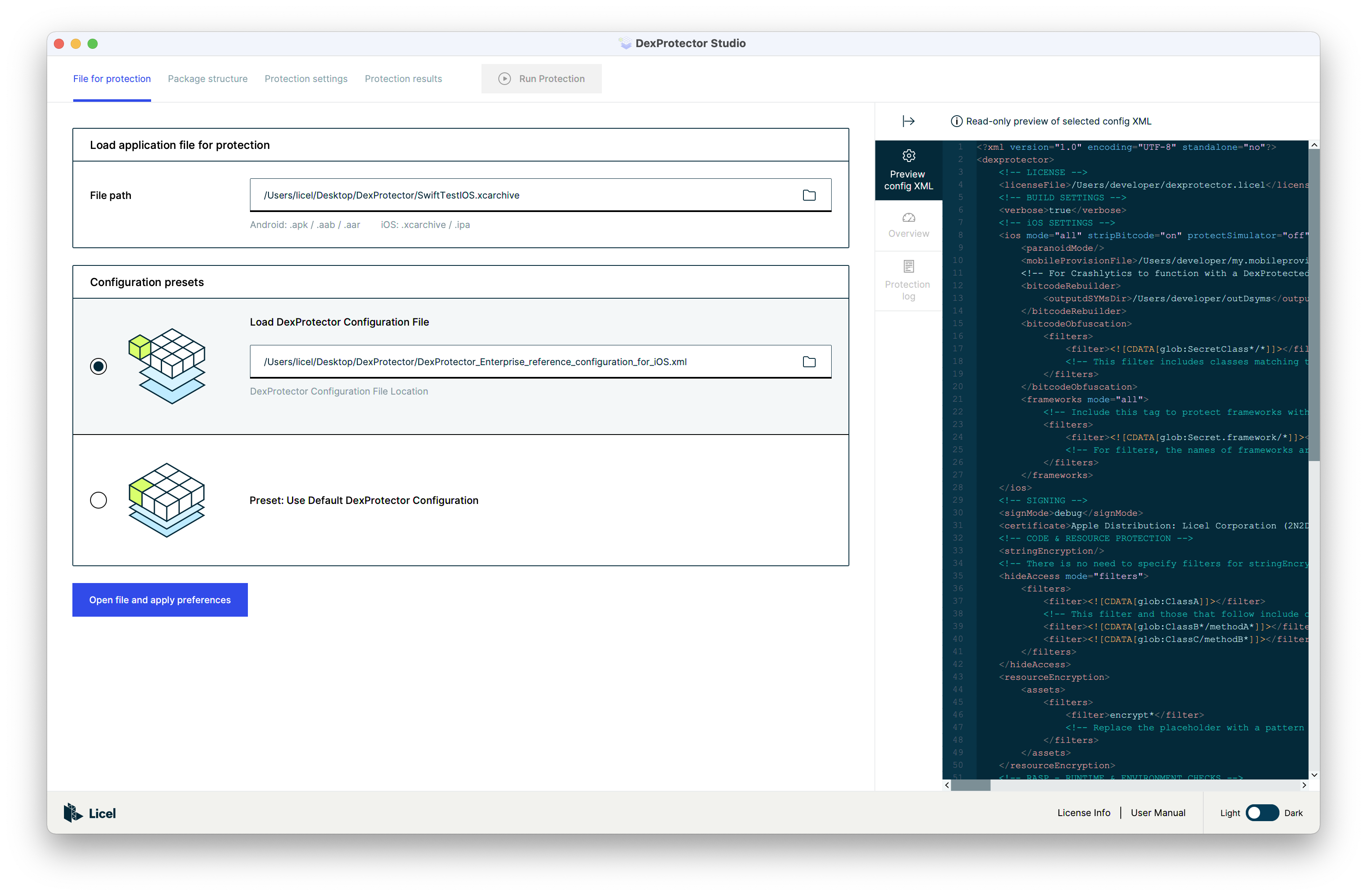This screenshot has width=1367, height=896.
Task: Click XML line '<paranoidMode/>'
Action: coord(1062,248)
